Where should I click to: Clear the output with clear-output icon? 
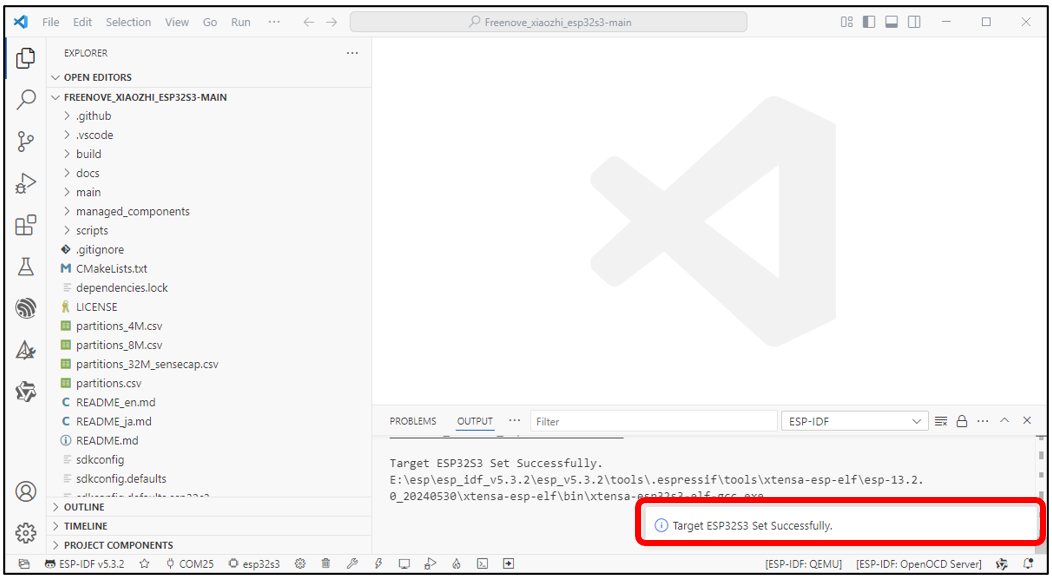tap(941, 421)
